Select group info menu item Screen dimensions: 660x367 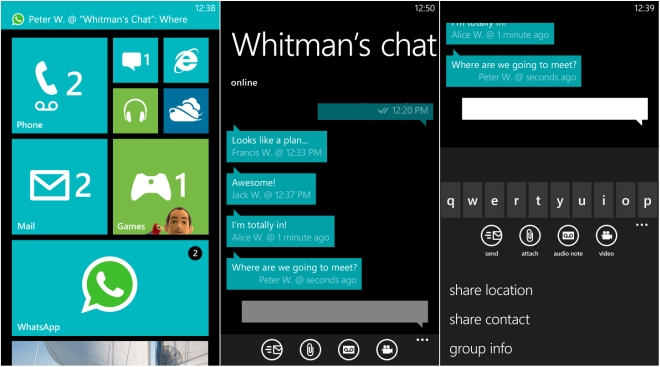481,349
